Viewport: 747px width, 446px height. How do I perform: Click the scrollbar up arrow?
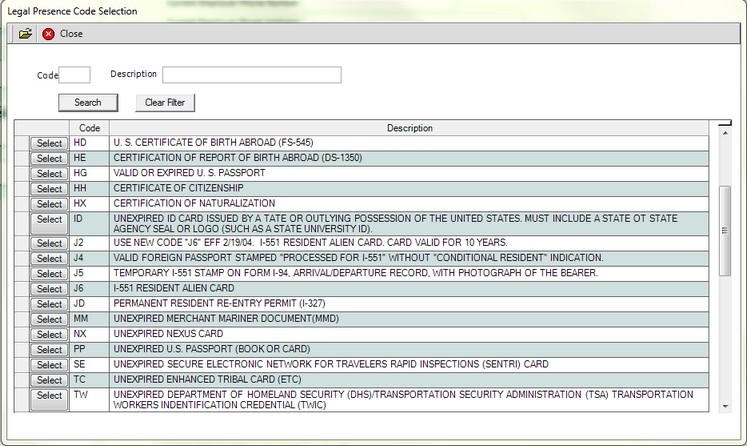pos(725,126)
